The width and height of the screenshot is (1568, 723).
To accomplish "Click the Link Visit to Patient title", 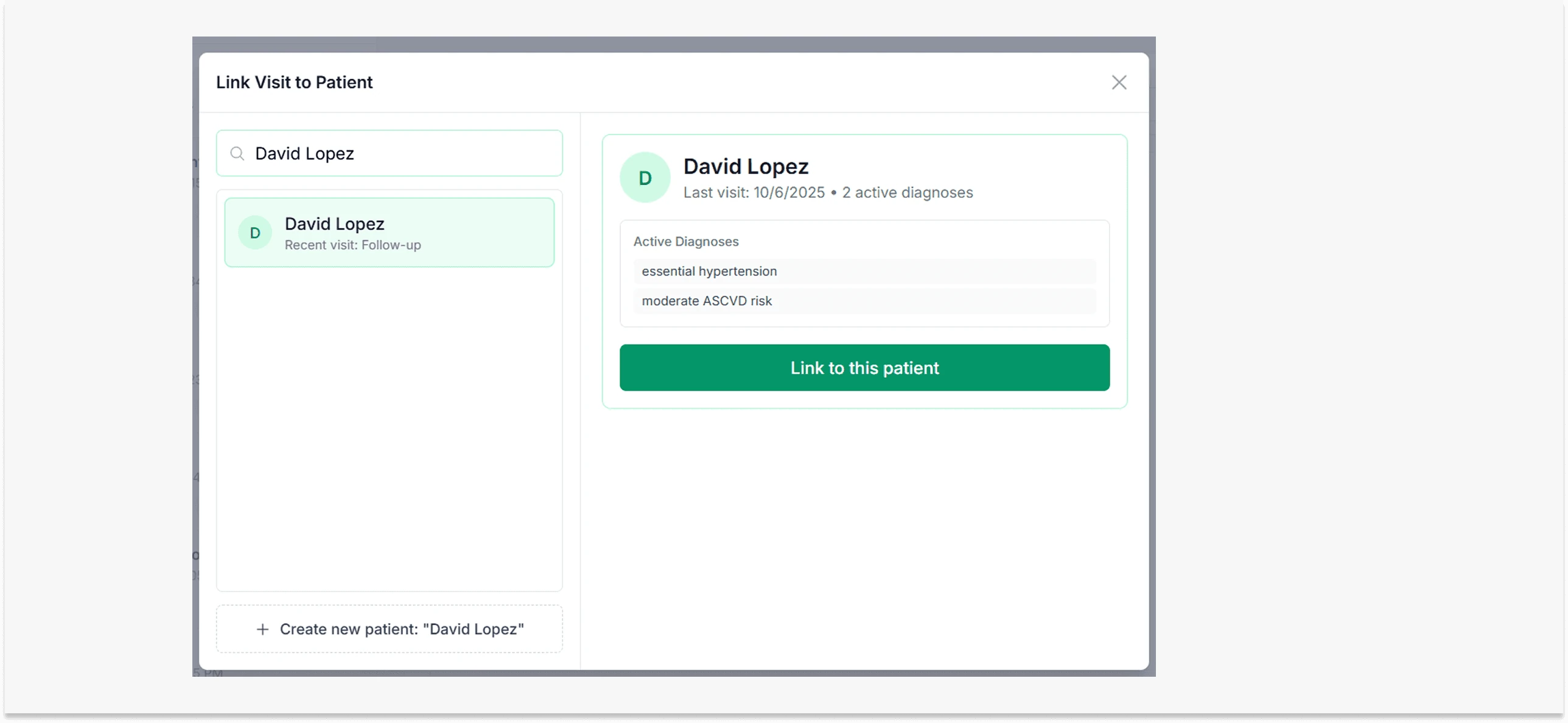I will click(294, 82).
